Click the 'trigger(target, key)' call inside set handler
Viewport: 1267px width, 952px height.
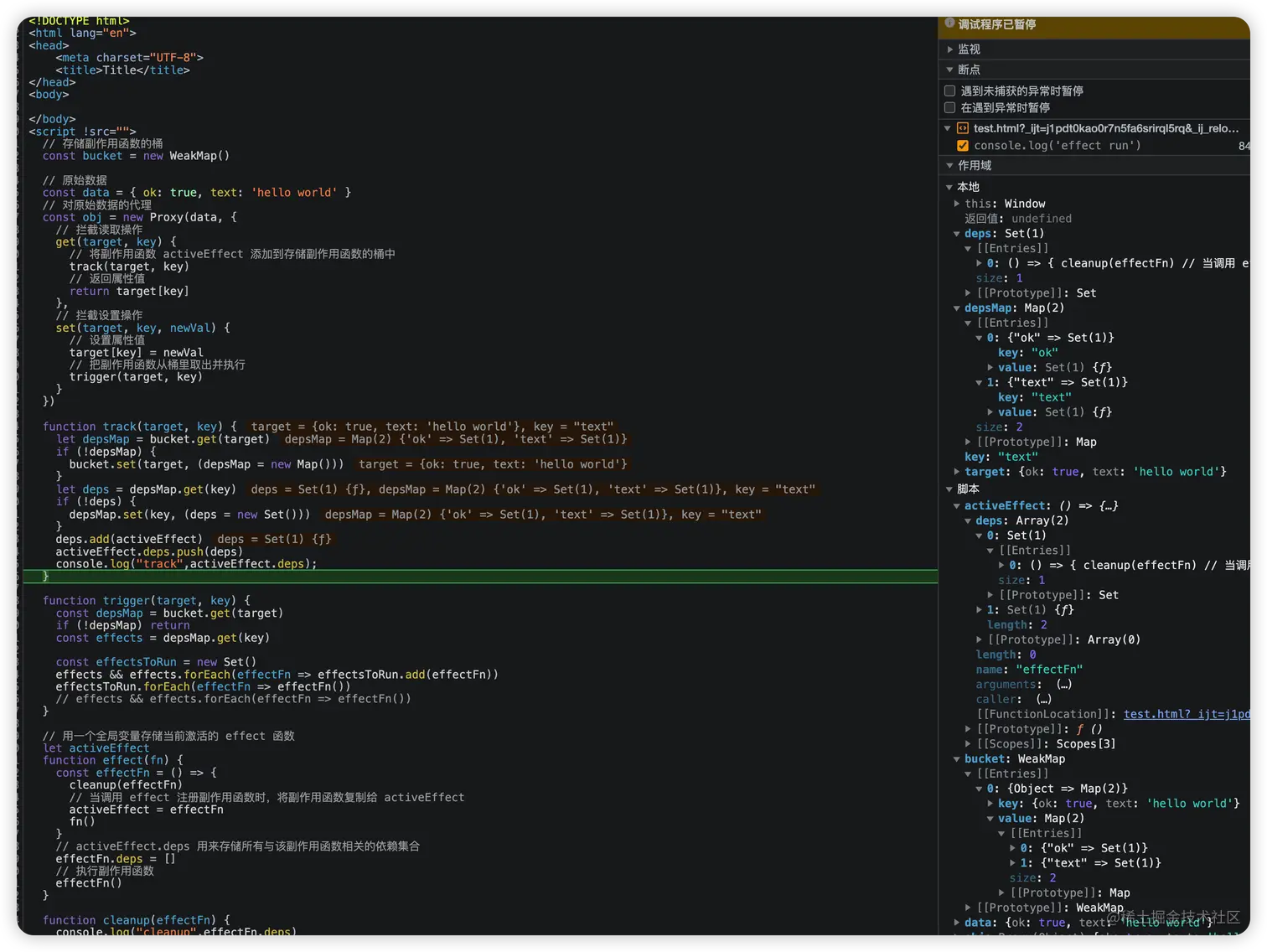click(136, 377)
